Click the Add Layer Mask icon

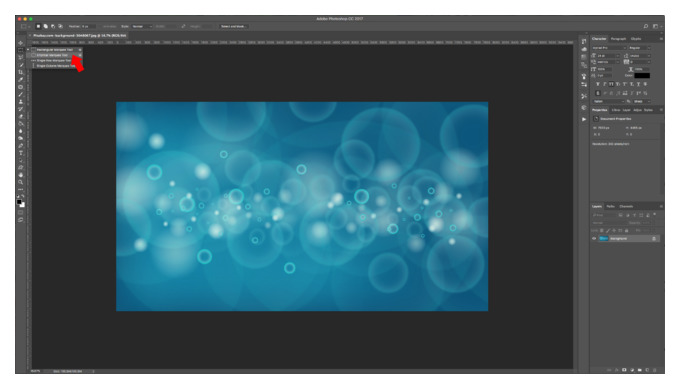pyautogui.click(x=624, y=370)
